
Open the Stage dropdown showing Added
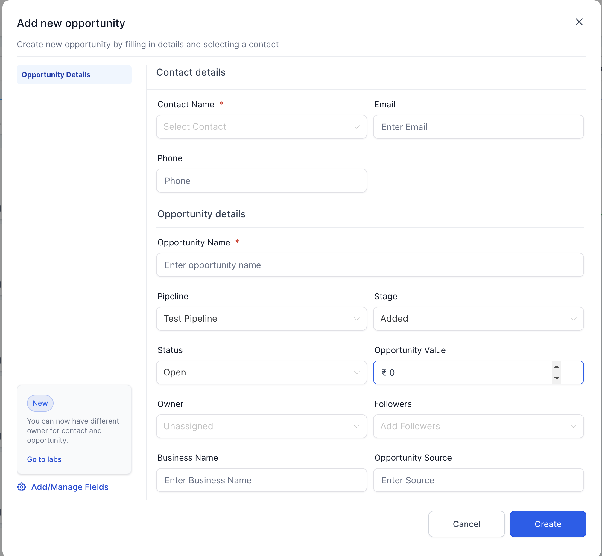click(478, 319)
